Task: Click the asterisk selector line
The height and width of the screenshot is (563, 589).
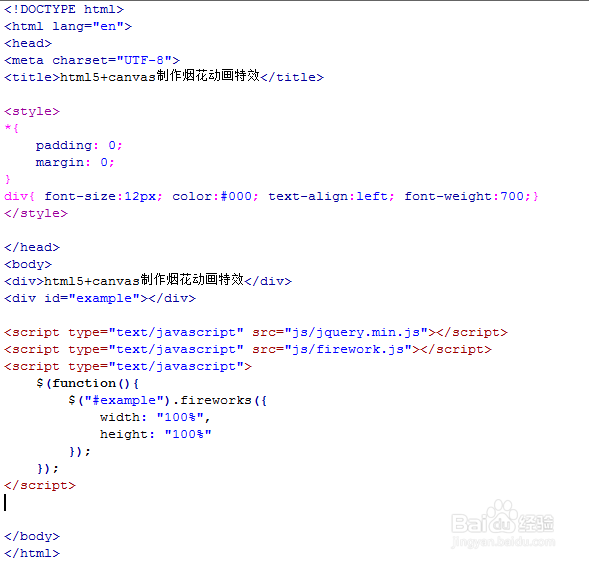Action: pos(11,128)
